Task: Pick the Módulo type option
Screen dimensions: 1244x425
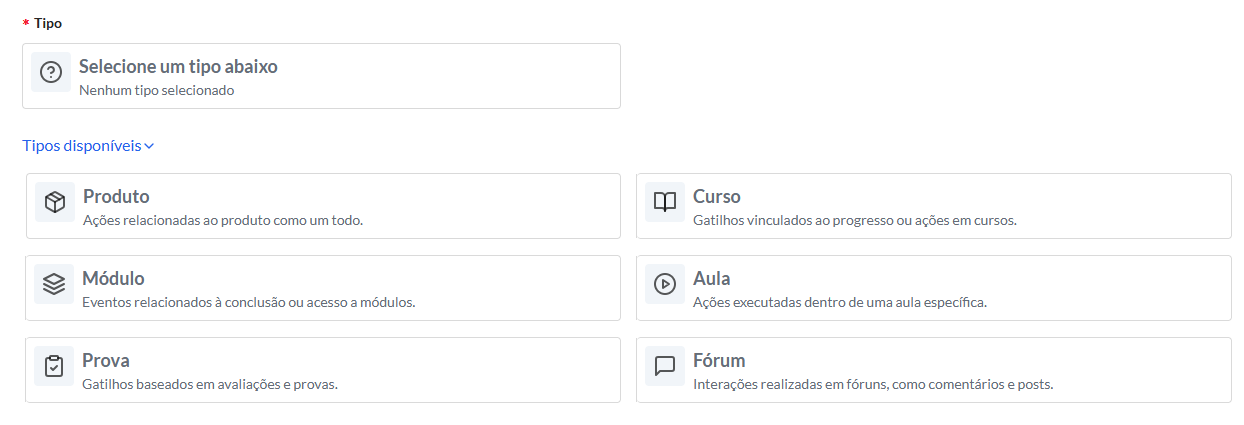Action: 323,288
